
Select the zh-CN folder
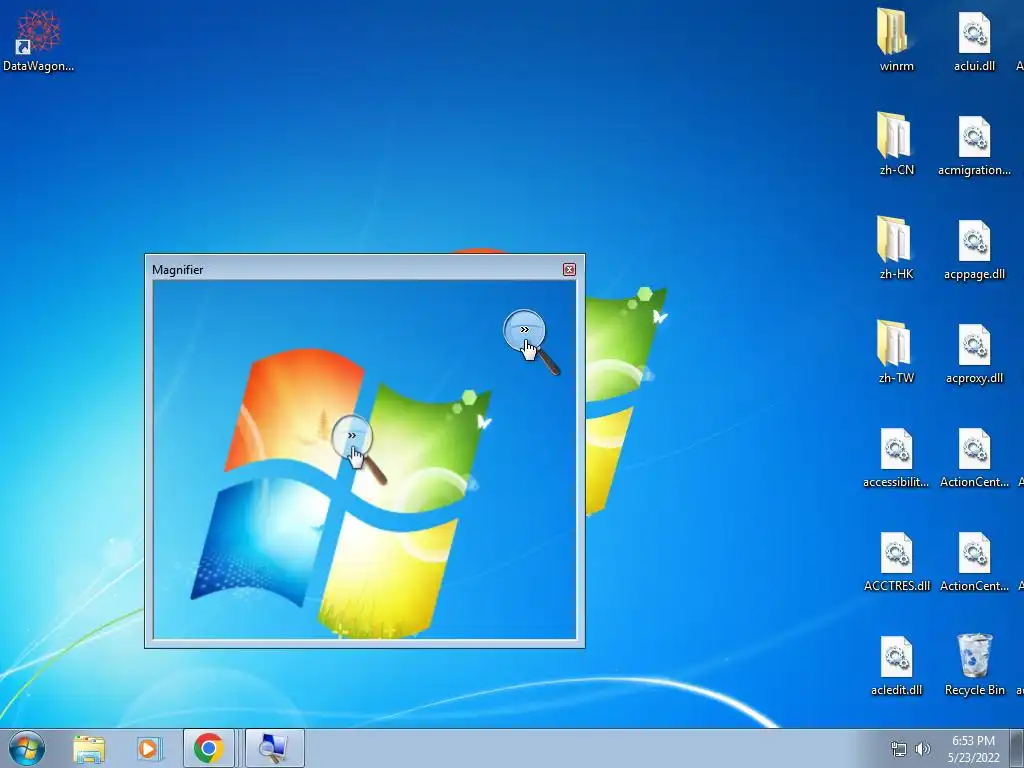896,144
